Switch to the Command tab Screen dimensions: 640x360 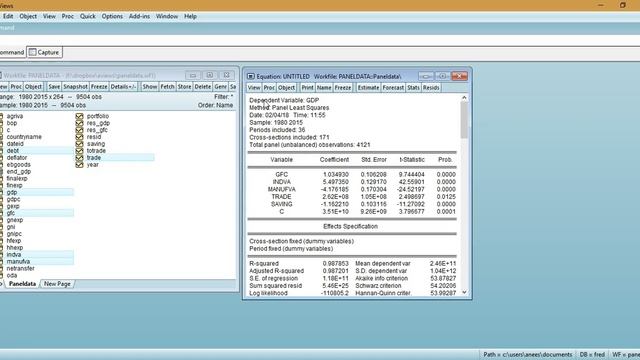12,52
